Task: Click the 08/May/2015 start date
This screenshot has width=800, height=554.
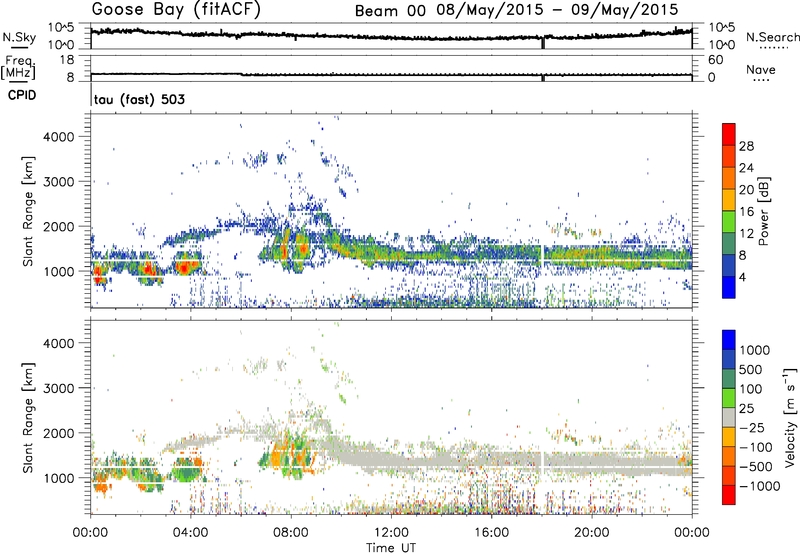Action: [490, 10]
